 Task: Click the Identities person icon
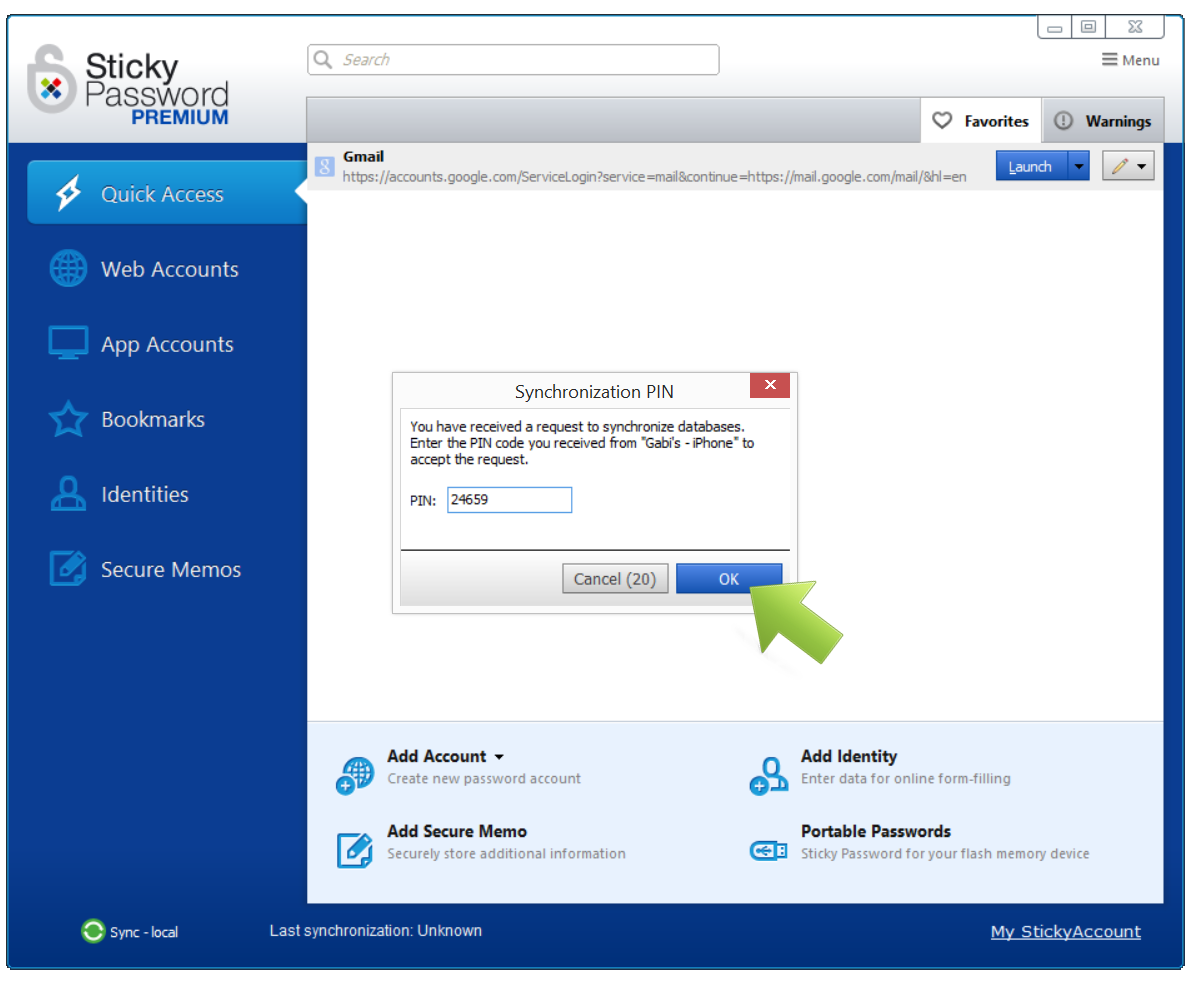68,494
